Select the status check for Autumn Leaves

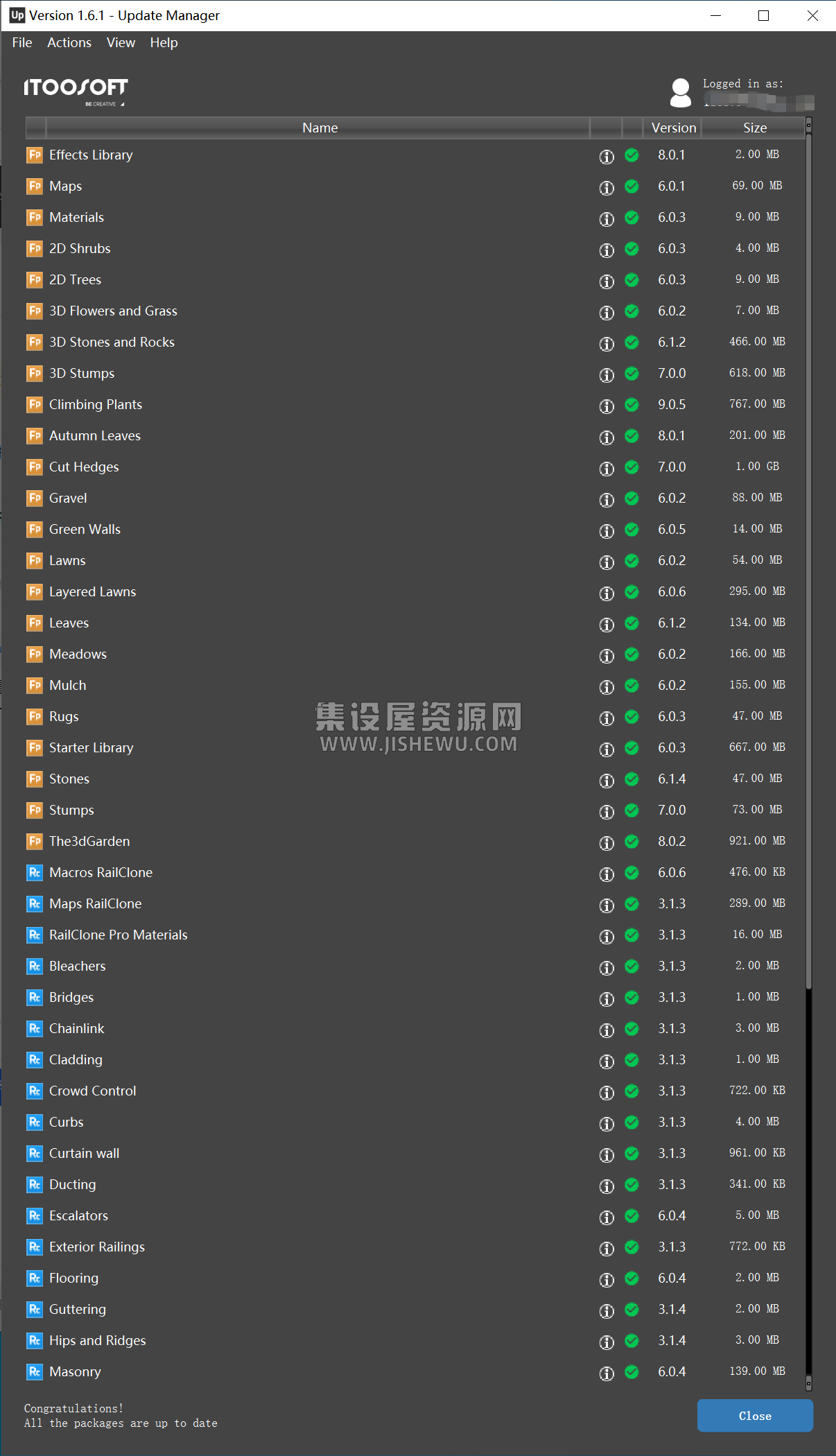tap(632, 435)
